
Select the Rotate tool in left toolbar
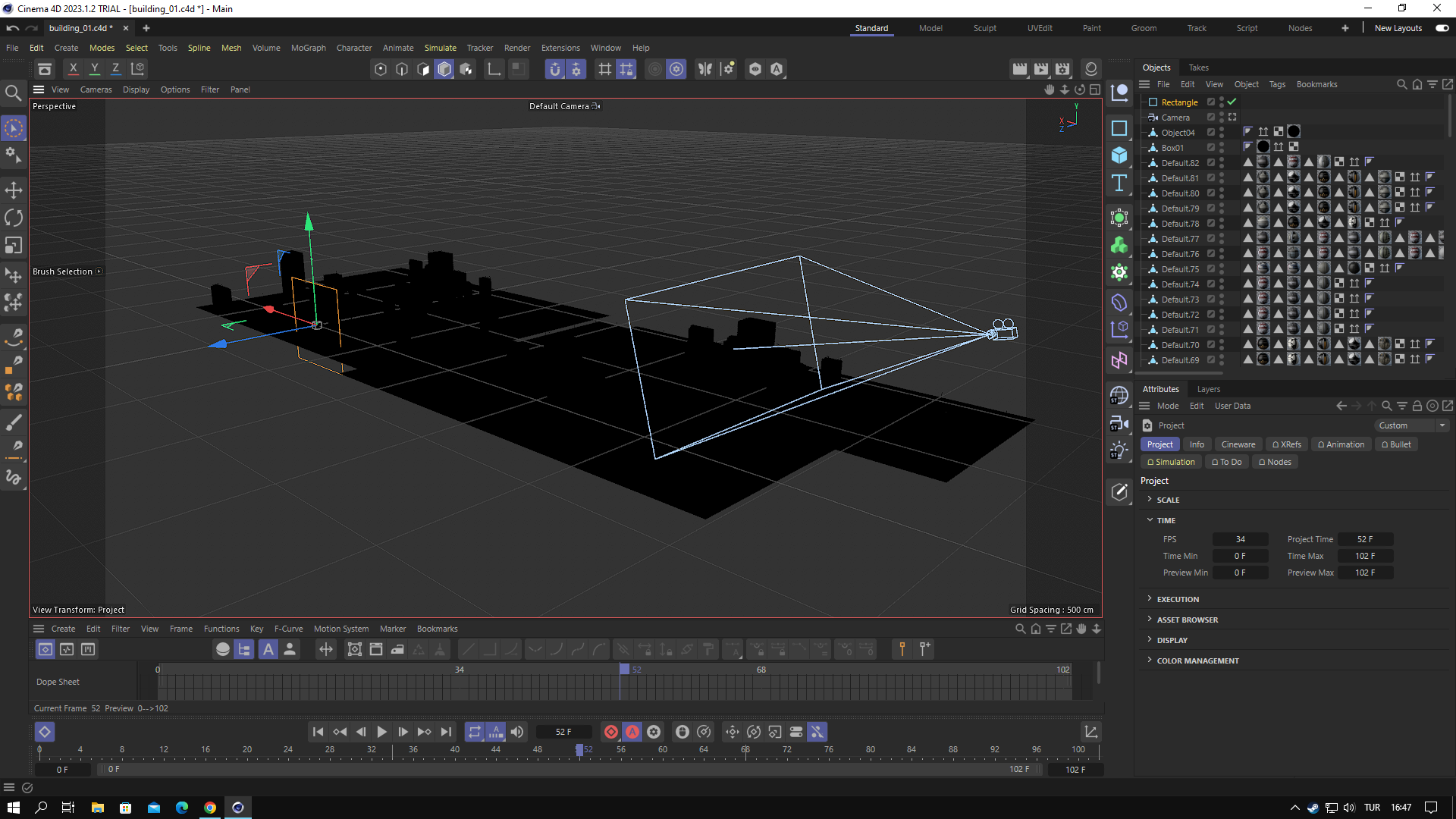(14, 218)
